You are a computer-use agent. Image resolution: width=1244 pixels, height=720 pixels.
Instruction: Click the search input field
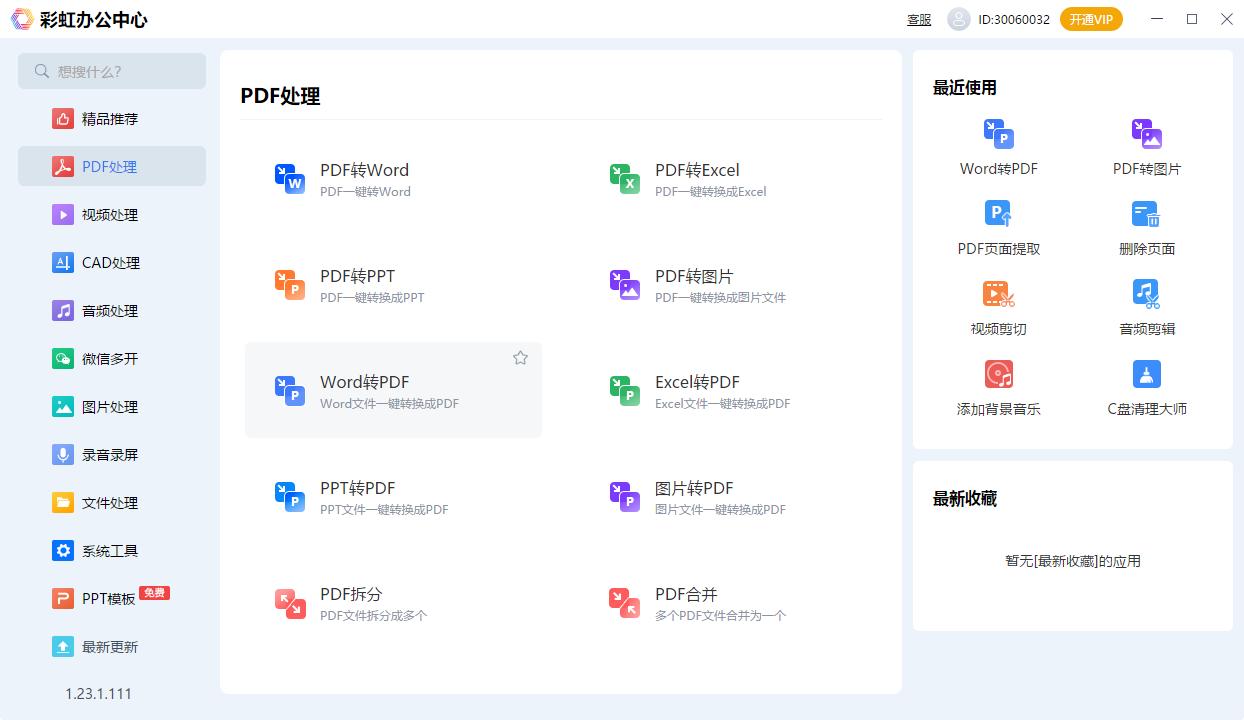[x=111, y=71]
